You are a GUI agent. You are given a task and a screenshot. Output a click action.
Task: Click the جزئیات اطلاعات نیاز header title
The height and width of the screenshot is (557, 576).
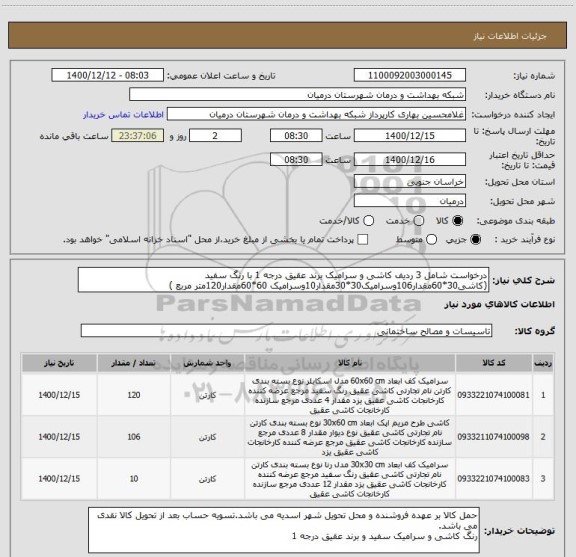(510, 36)
